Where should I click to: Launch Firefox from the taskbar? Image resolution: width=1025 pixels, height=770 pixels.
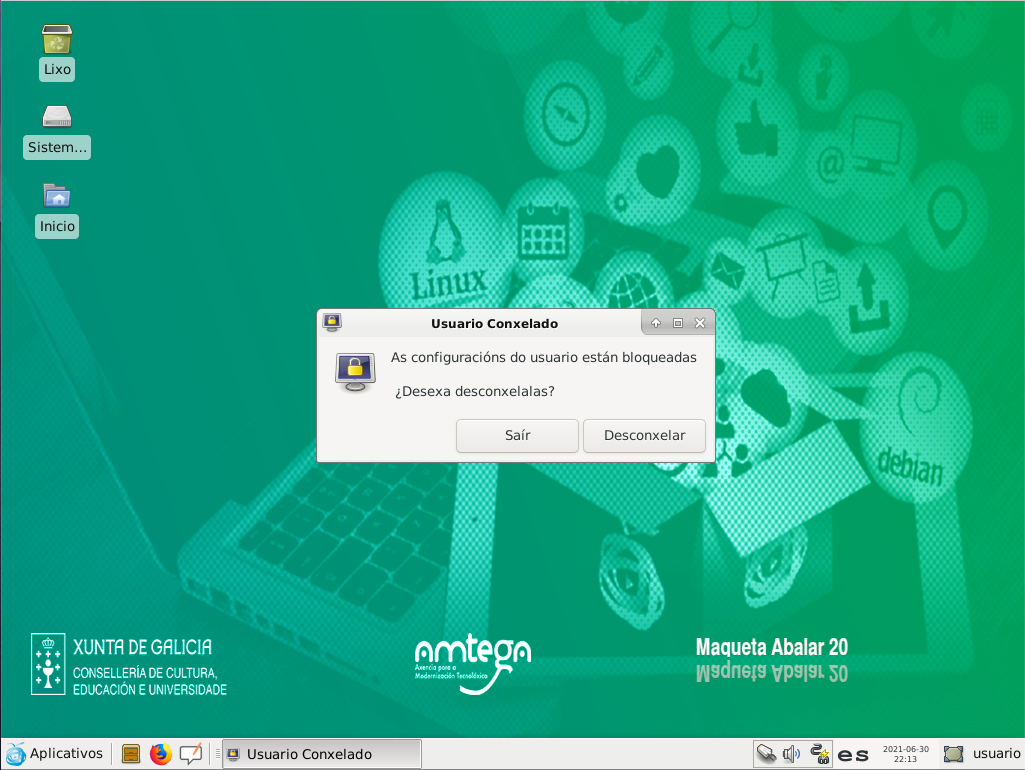point(160,754)
